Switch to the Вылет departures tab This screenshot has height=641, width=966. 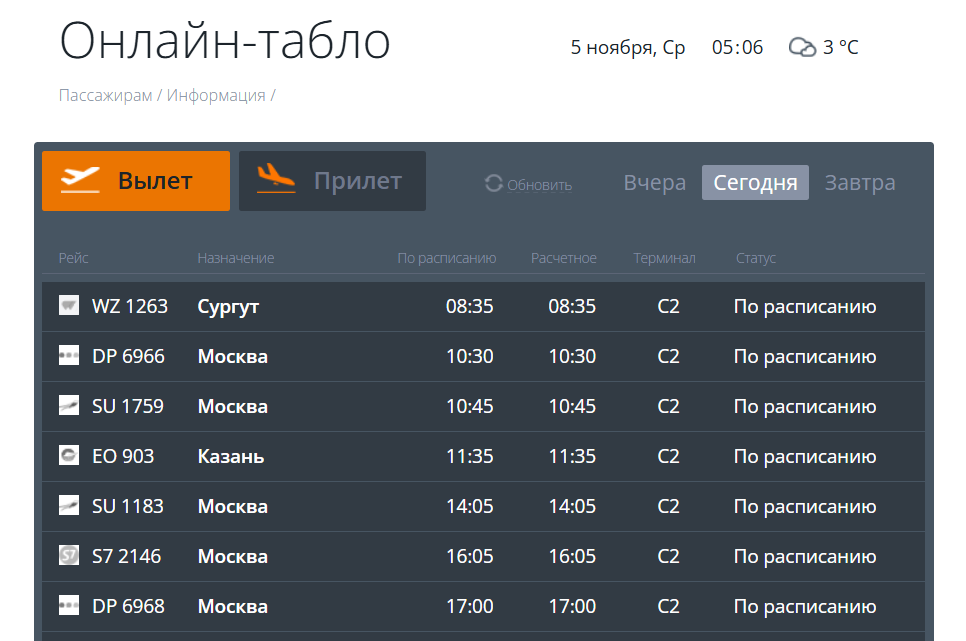click(x=136, y=181)
